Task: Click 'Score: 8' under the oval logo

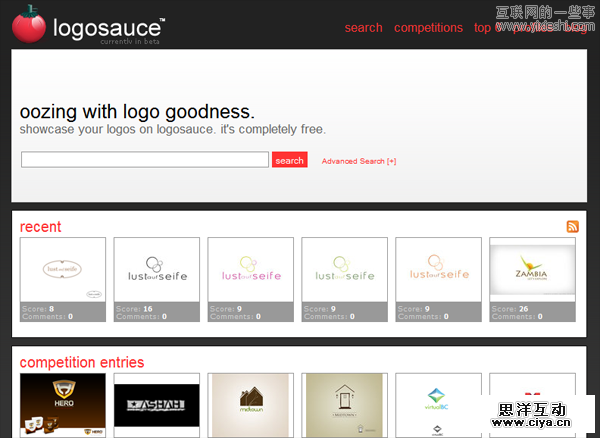Action: tap(38, 309)
